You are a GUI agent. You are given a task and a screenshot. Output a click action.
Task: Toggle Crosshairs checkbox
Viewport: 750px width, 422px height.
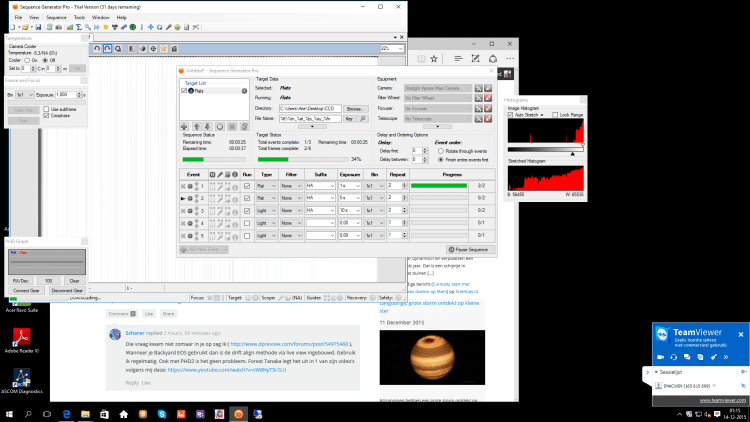pos(46,116)
